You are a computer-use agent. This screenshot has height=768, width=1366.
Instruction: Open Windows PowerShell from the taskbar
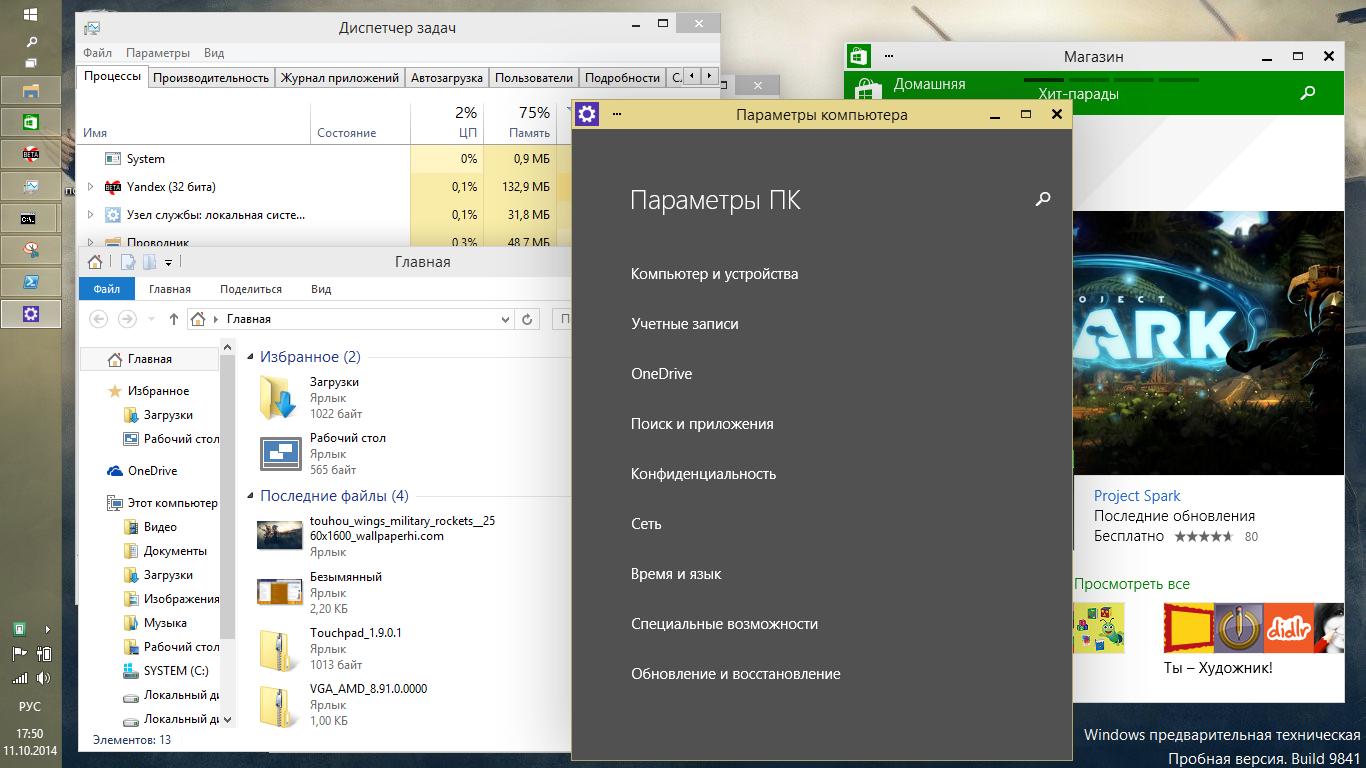tap(31, 281)
